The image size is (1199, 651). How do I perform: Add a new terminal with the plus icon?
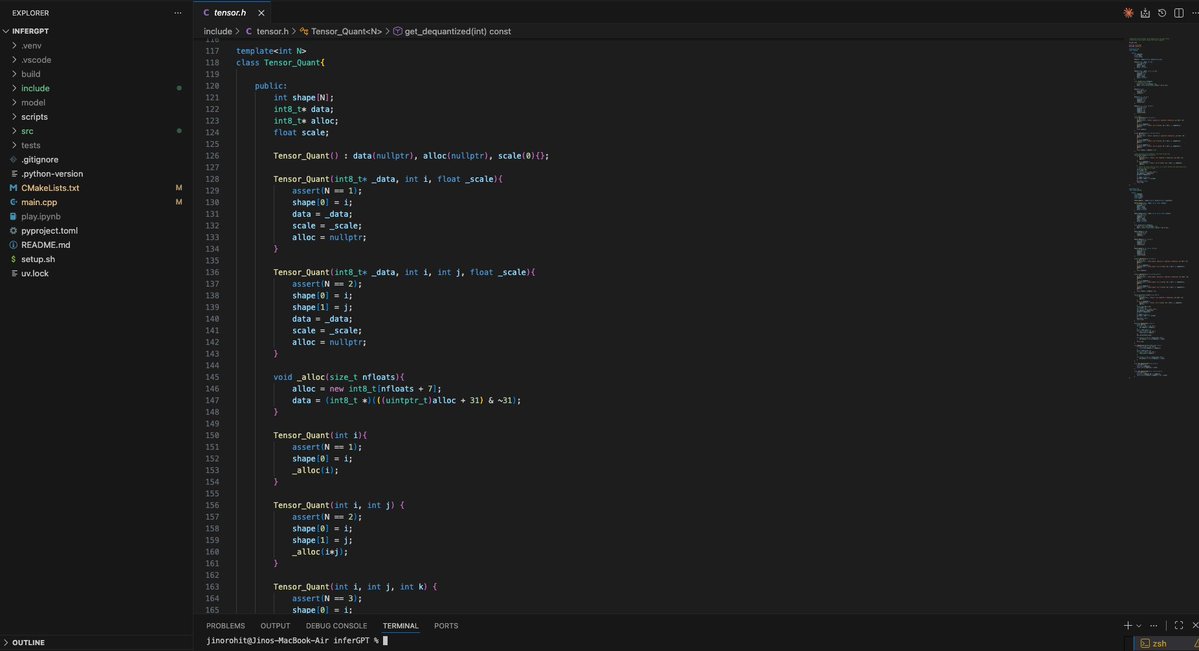pyautogui.click(x=1127, y=626)
